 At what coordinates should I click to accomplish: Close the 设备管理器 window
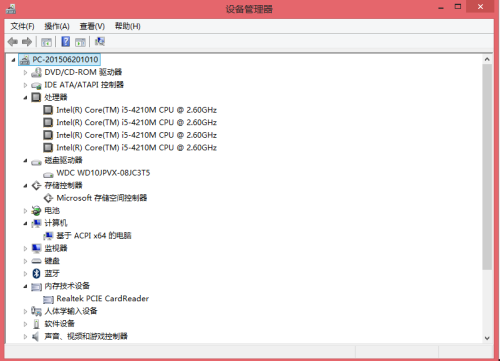[x=480, y=7]
